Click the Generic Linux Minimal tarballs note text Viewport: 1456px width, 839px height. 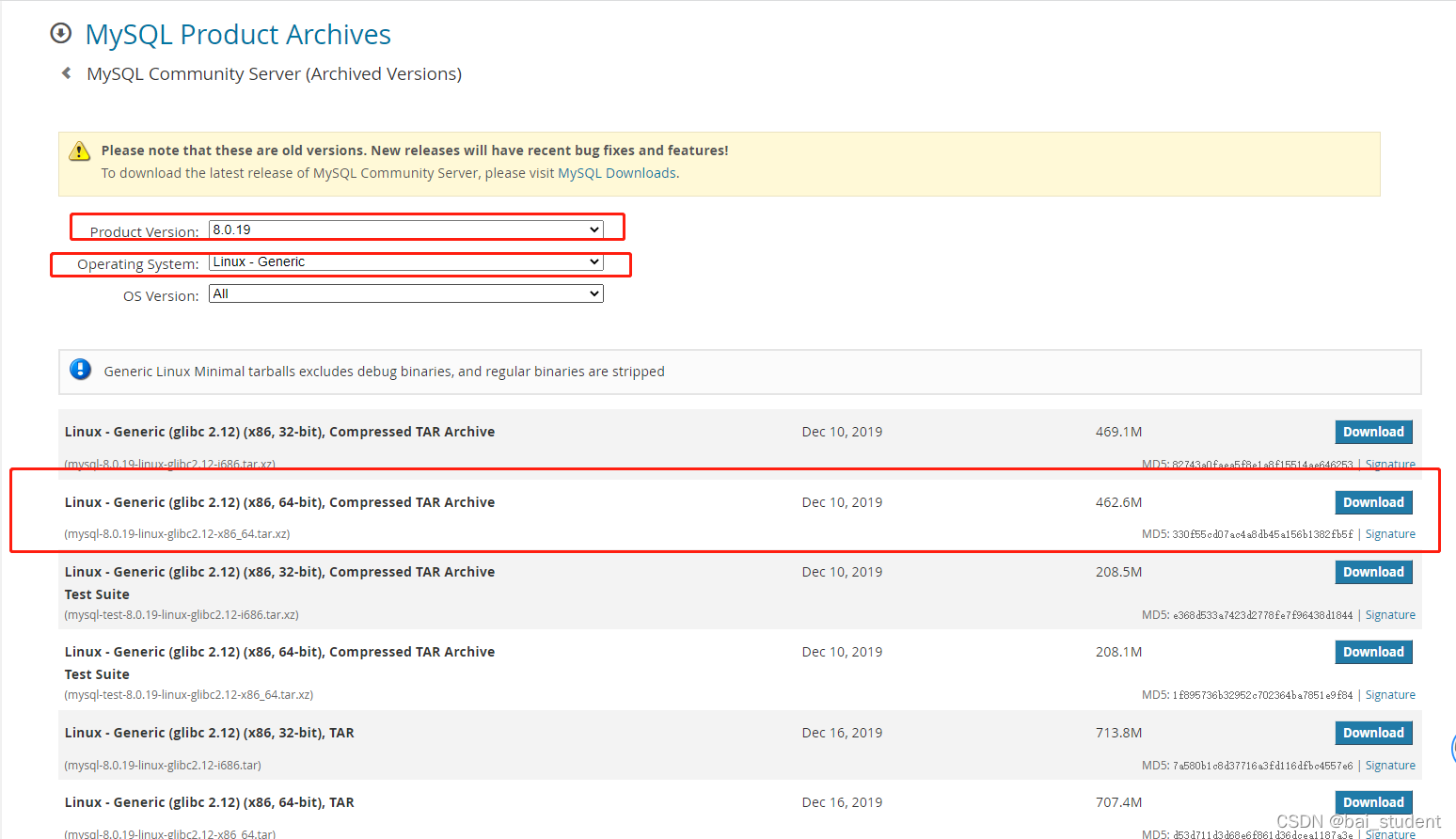pos(384,372)
